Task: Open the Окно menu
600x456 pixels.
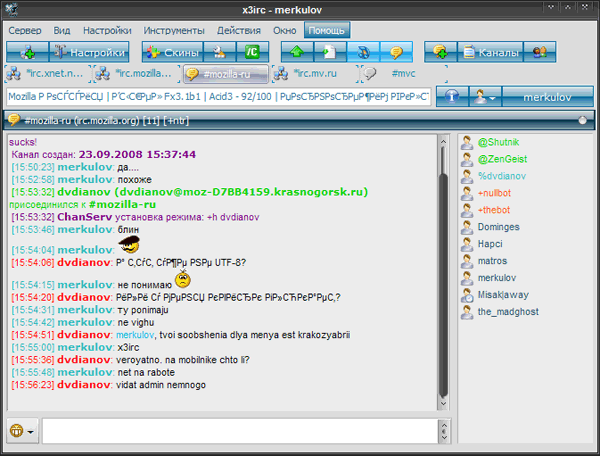Action: pos(285,30)
